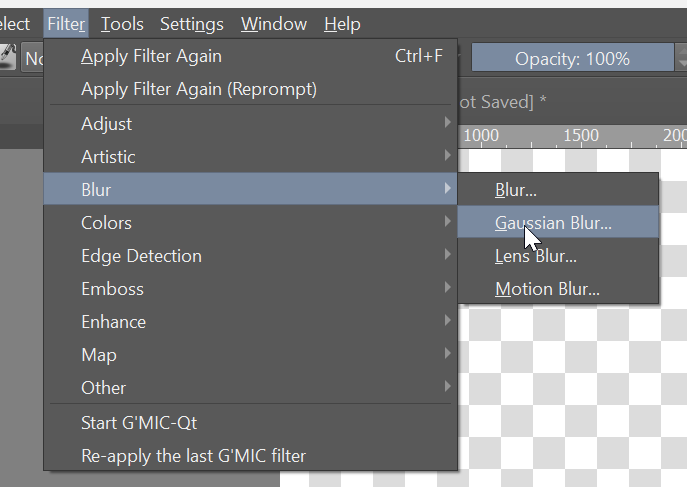Open the Tools menu
Screen dimensions: 687x487
pyautogui.click(x=122, y=24)
